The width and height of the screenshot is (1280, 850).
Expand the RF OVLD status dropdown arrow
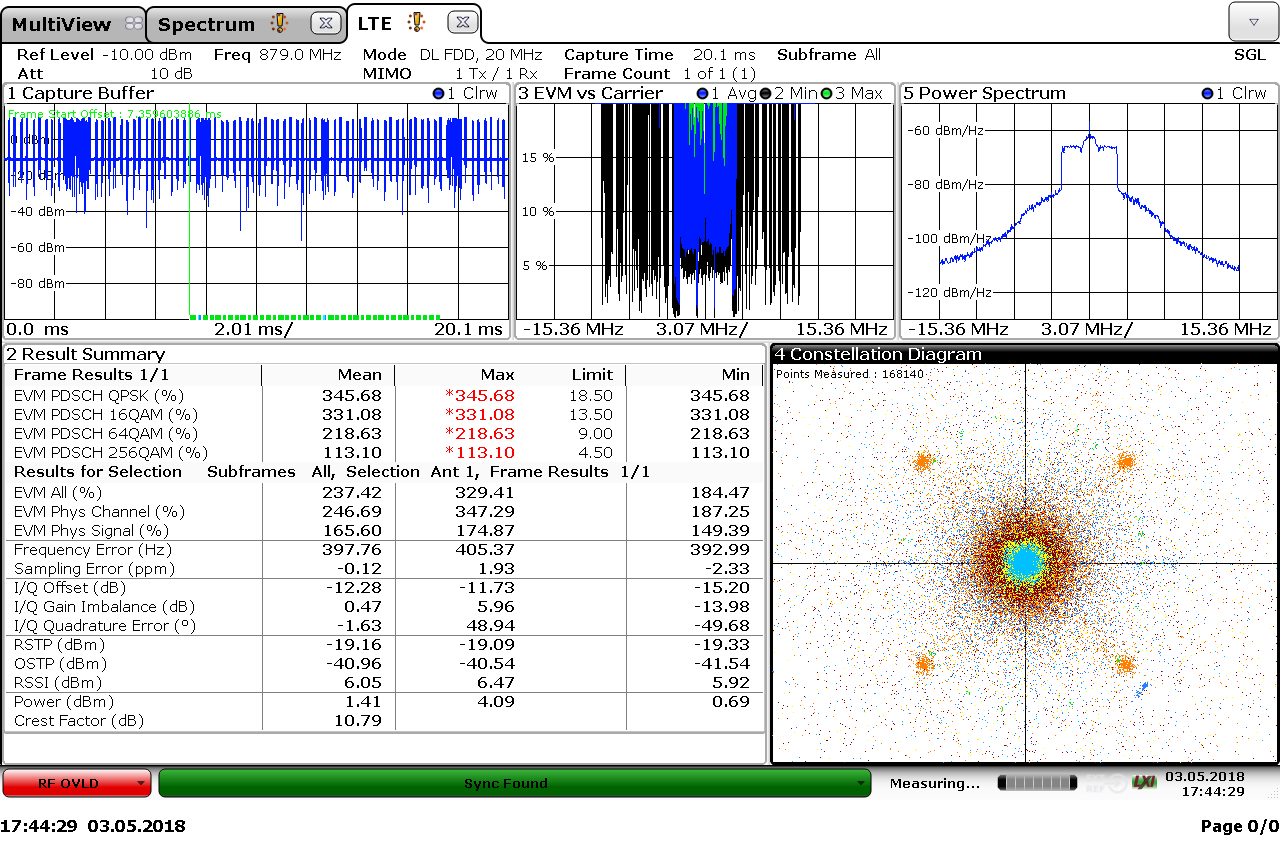coord(141,783)
